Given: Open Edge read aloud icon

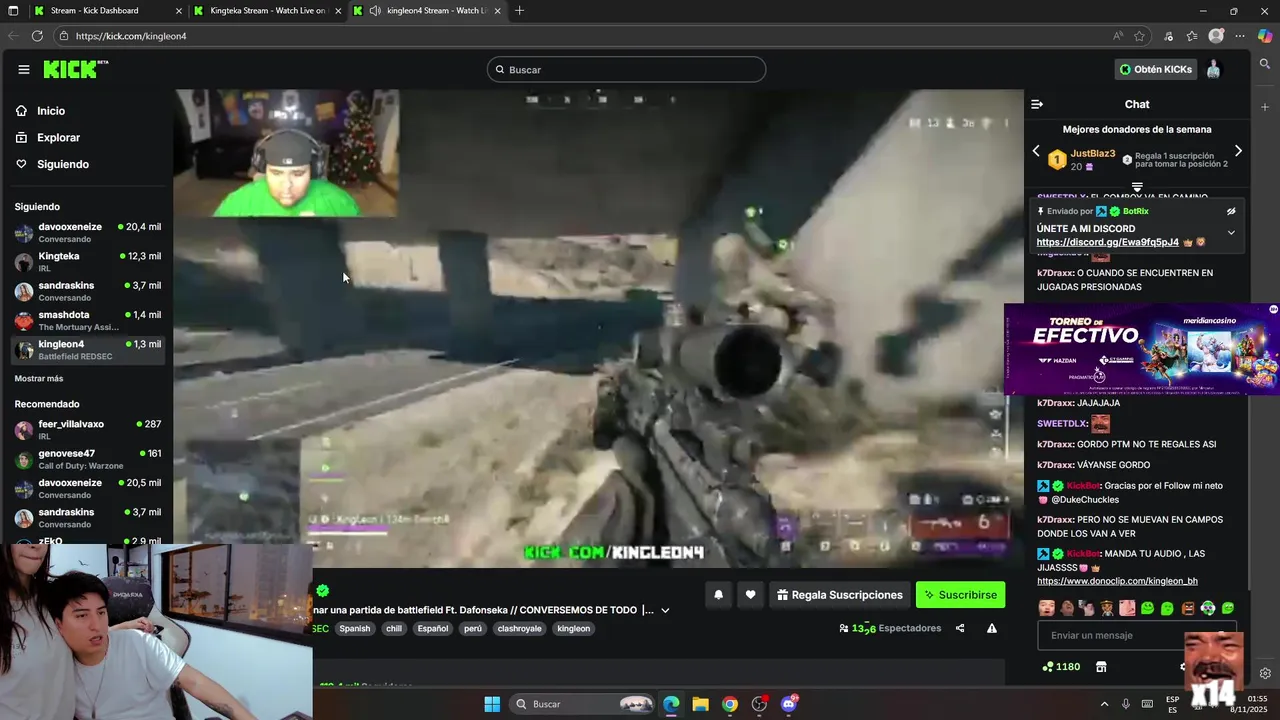Looking at the screenshot, I should 1117,36.
